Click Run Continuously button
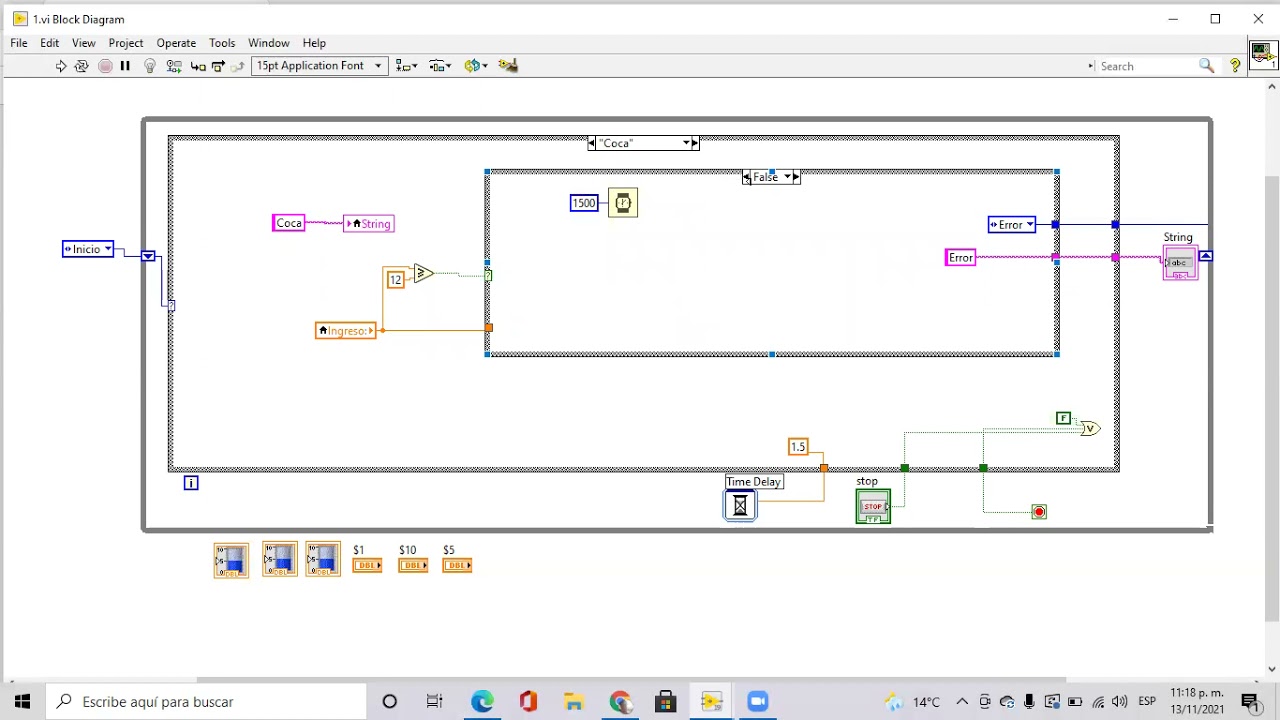Viewport: 1280px width, 720px height. pos(82,66)
